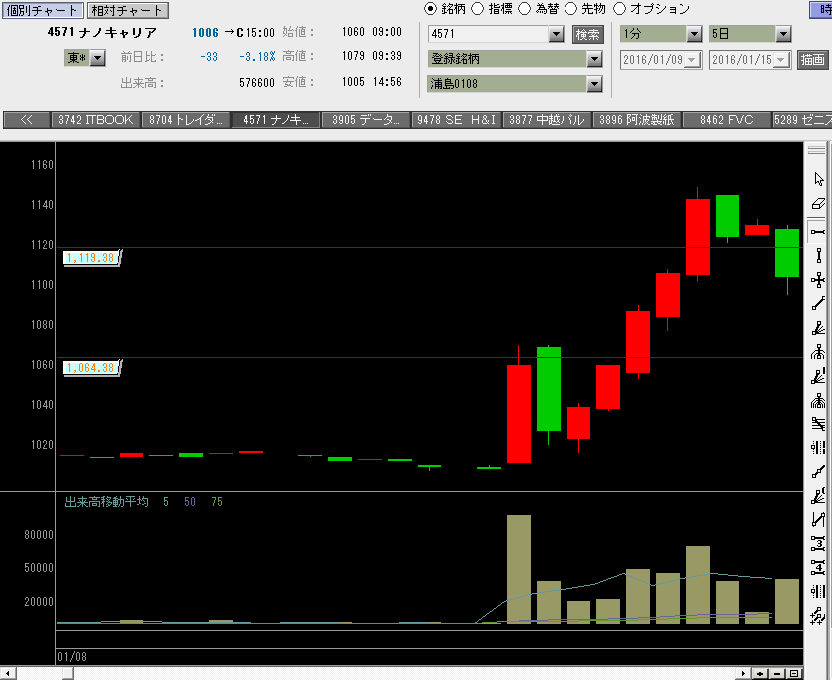Image resolution: width=832 pixels, height=680 pixels.
Task: Switch to the 相対チャート tab
Action: (x=126, y=10)
